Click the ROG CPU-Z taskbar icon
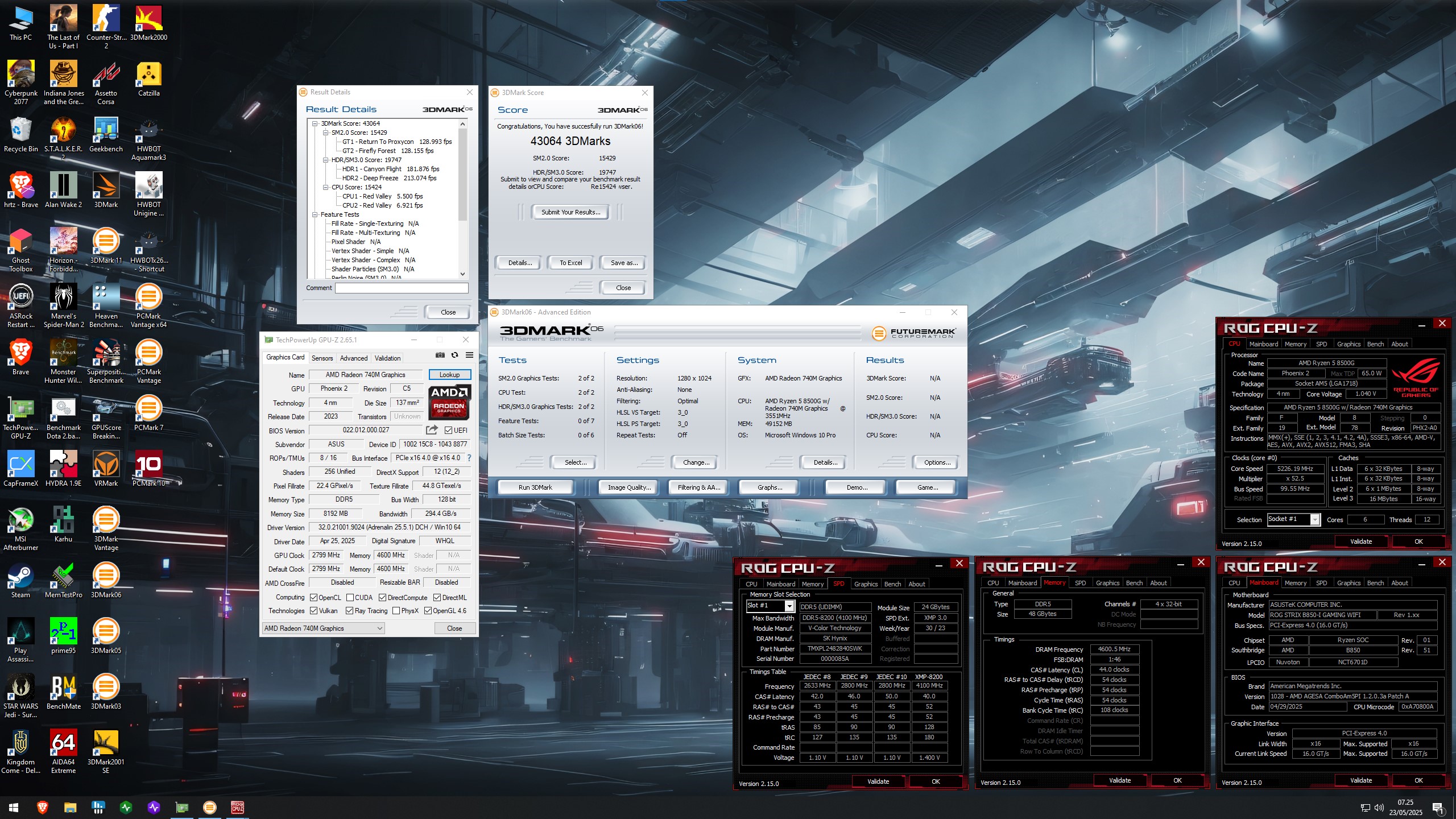The image size is (1456, 819). 238,807
